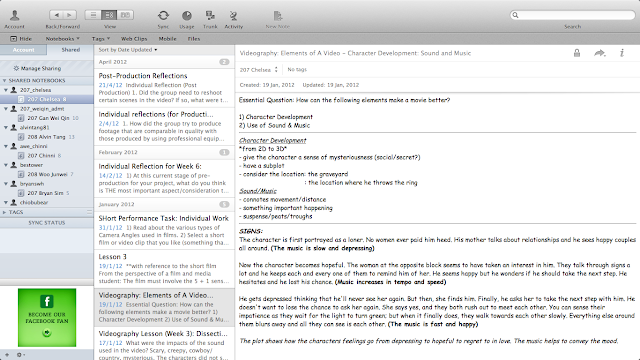Open the Post-Production Reflections note

164,88
